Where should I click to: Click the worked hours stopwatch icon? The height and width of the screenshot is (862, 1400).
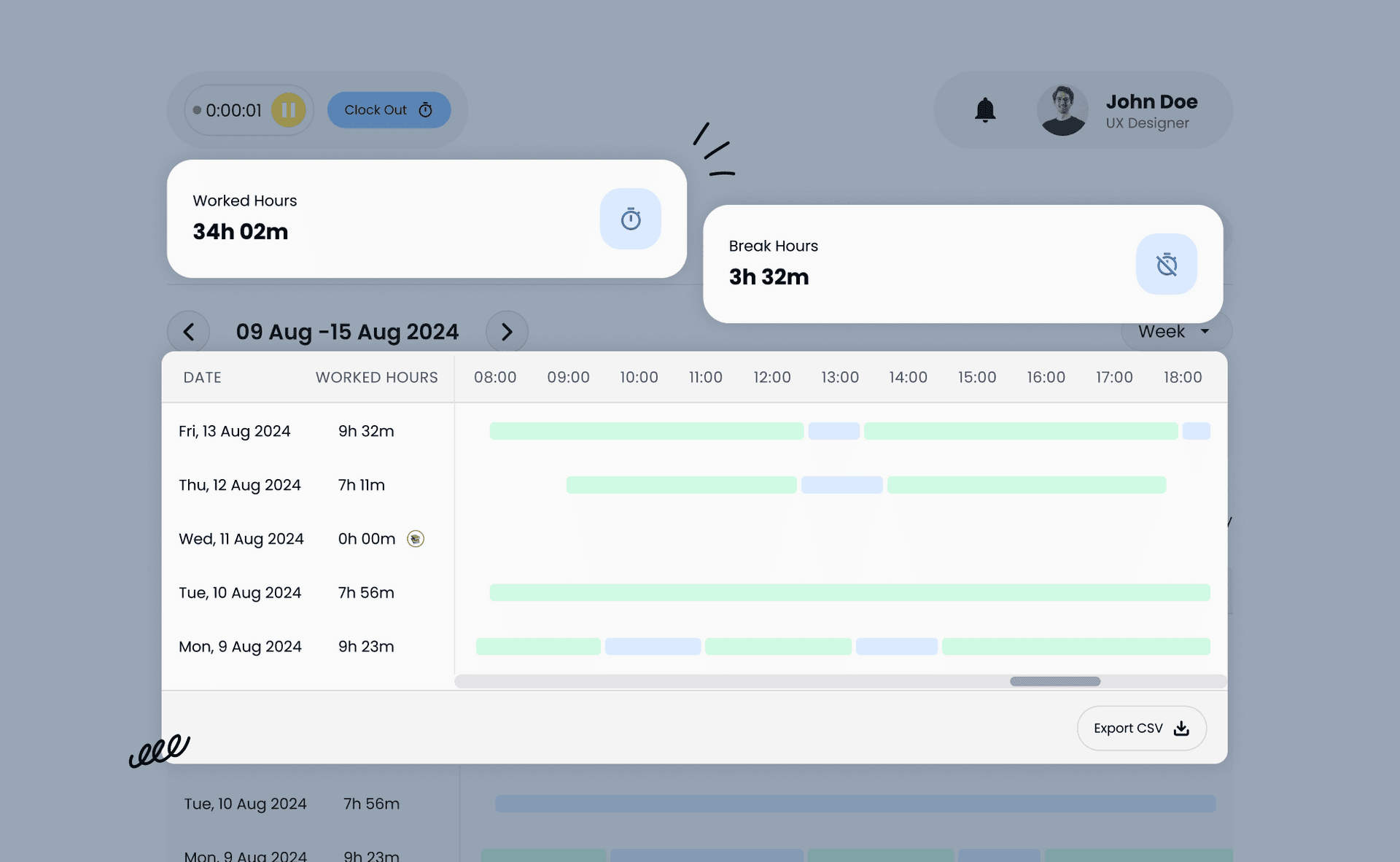click(632, 218)
